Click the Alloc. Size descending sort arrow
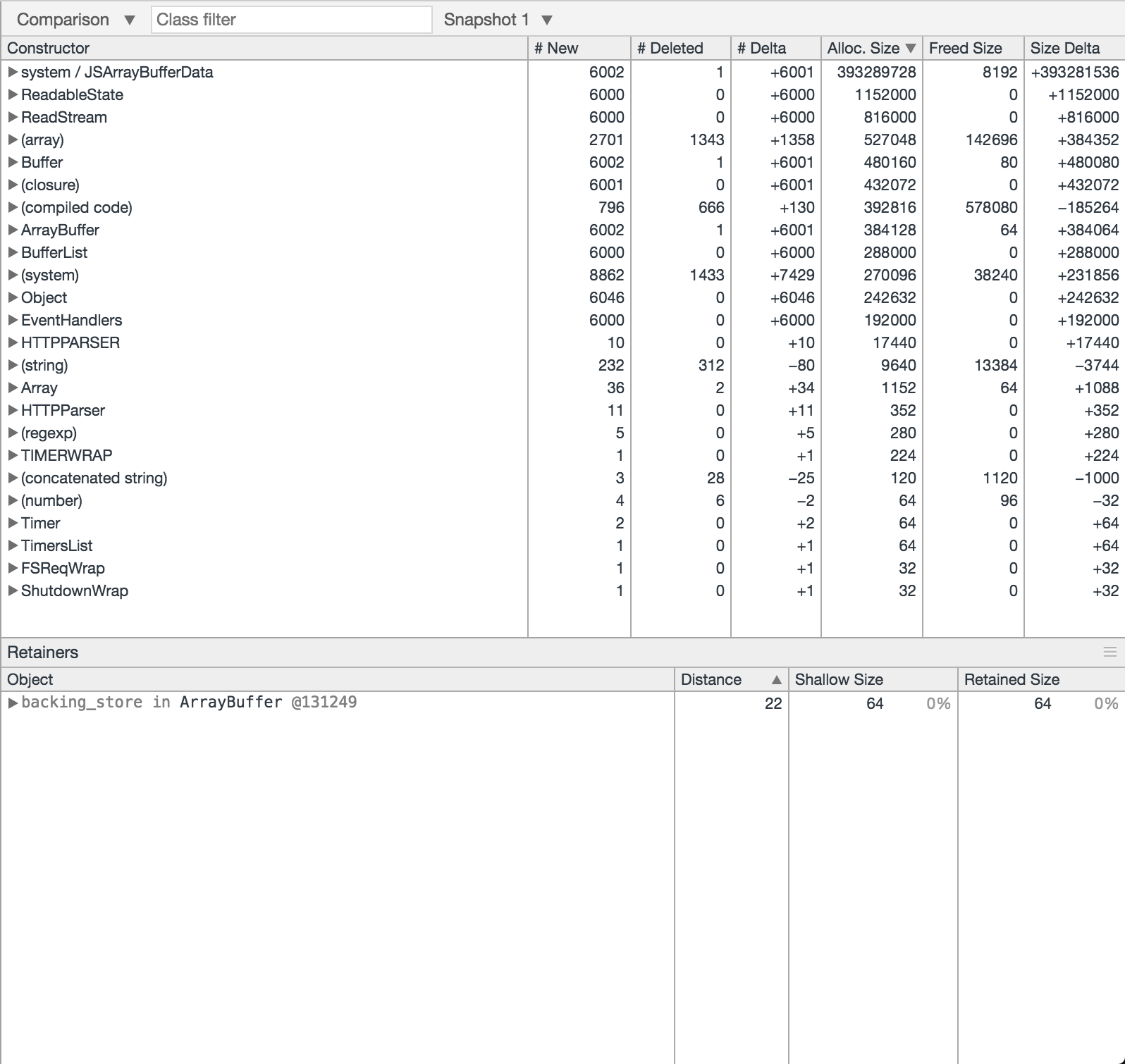 (911, 49)
